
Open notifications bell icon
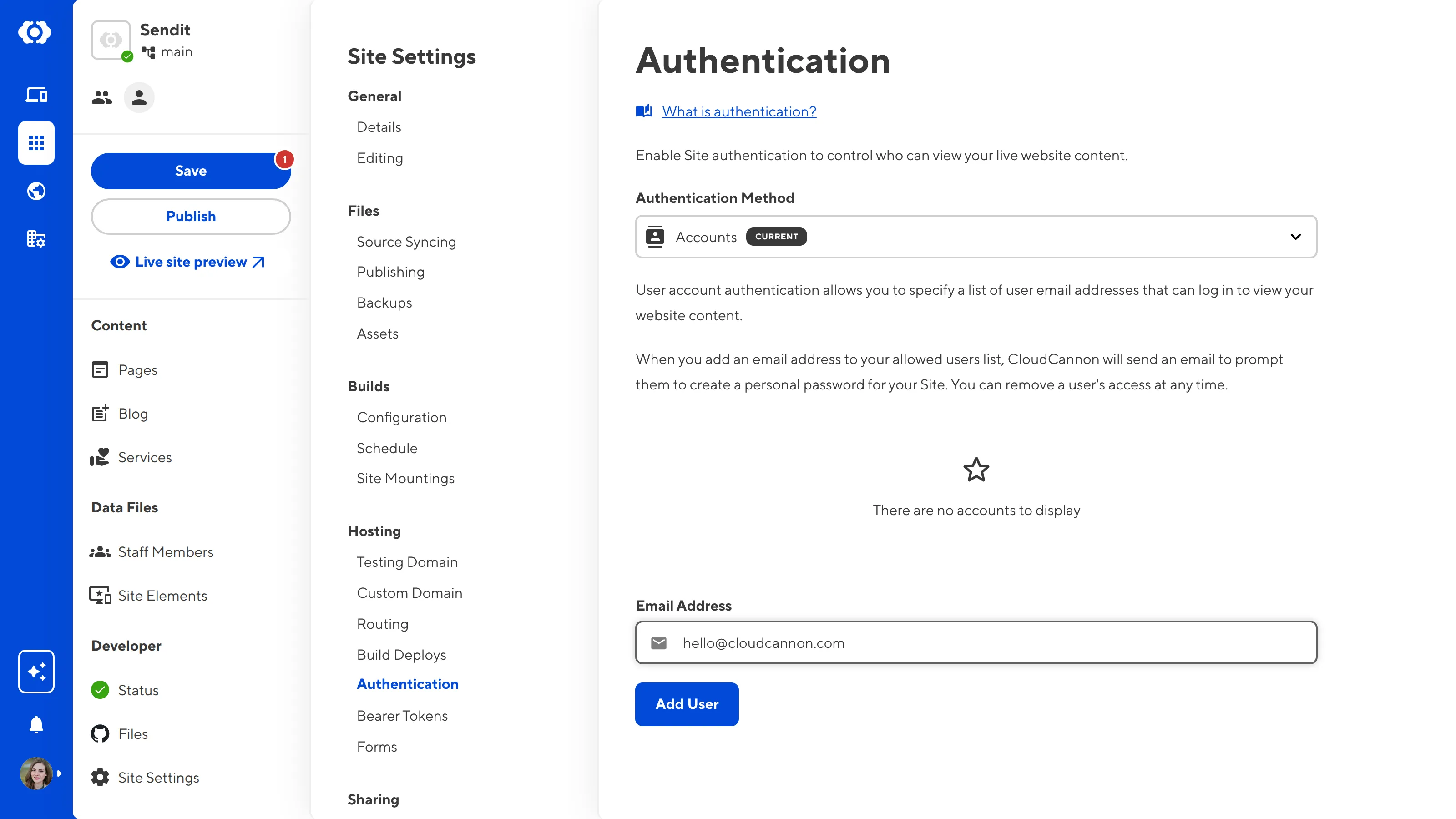[36, 724]
